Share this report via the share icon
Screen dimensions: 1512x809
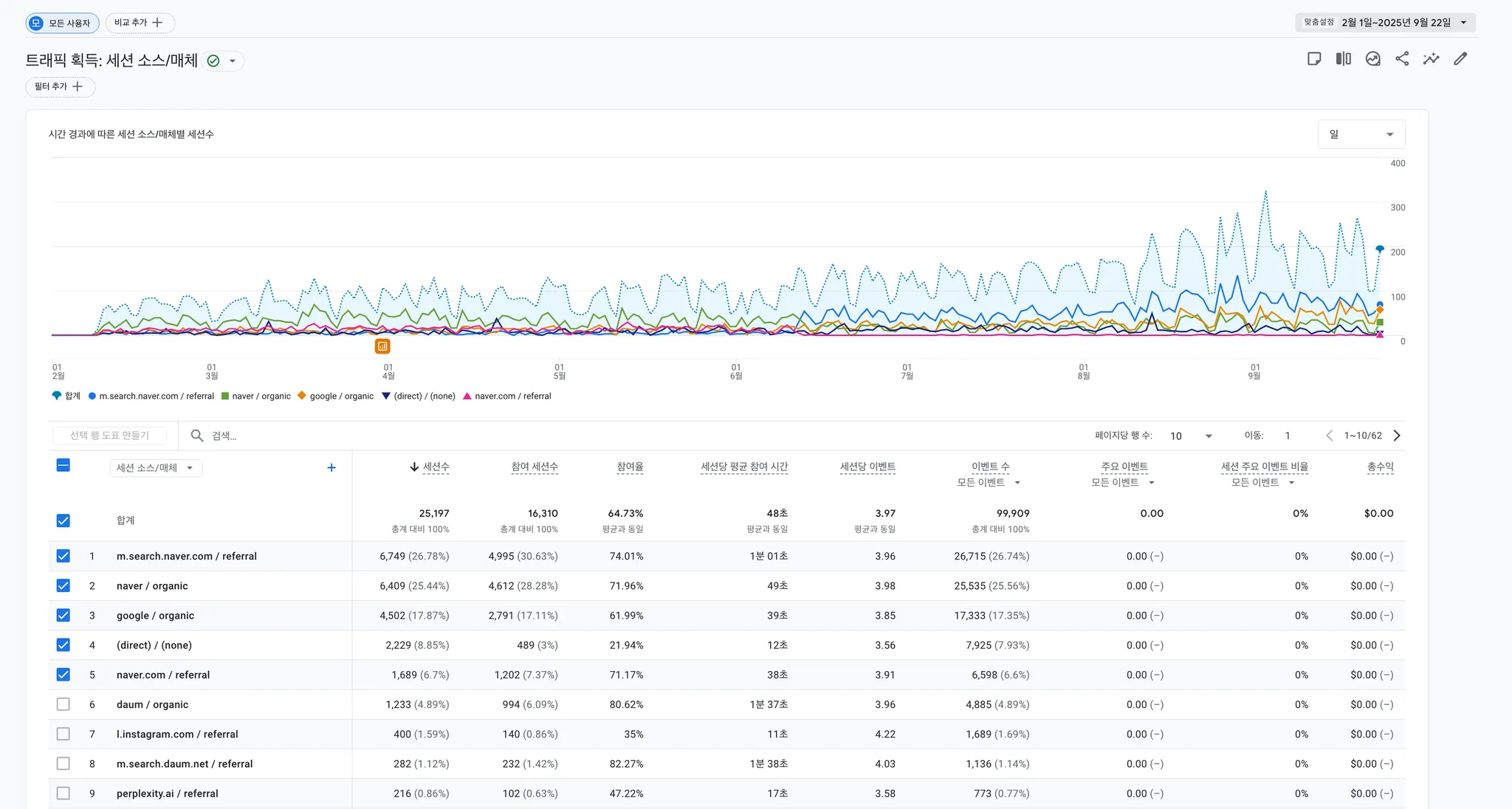click(1402, 58)
